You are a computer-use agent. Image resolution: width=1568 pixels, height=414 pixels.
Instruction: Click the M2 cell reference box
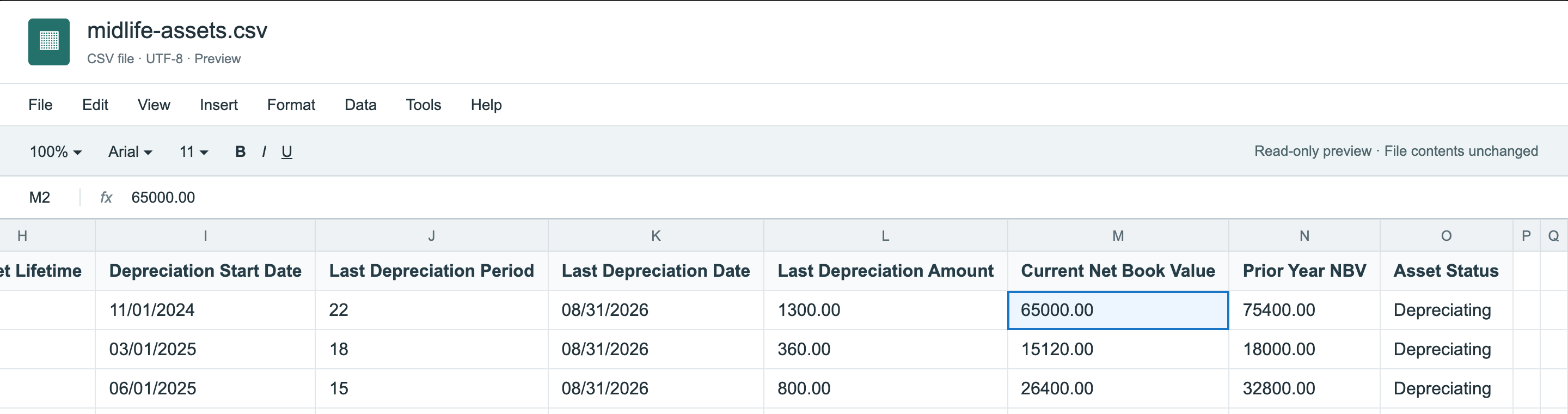40,197
